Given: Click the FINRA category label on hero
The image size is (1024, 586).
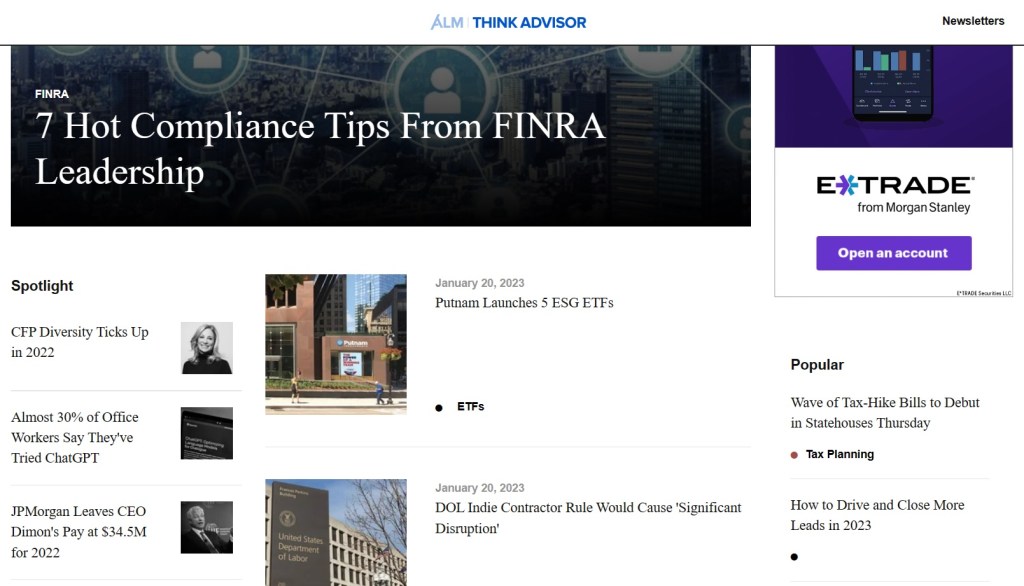Looking at the screenshot, I should tap(52, 94).
